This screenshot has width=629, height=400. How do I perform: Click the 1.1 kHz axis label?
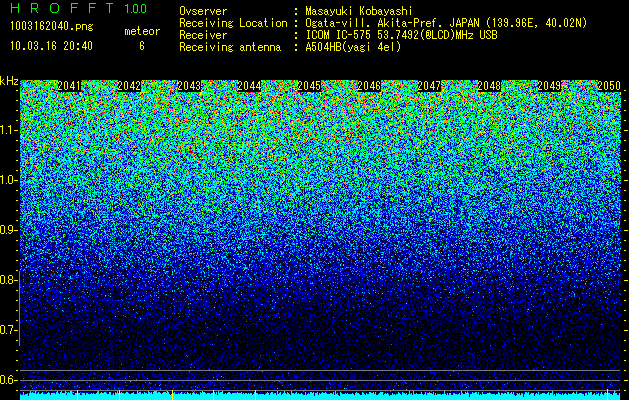tap(8, 130)
